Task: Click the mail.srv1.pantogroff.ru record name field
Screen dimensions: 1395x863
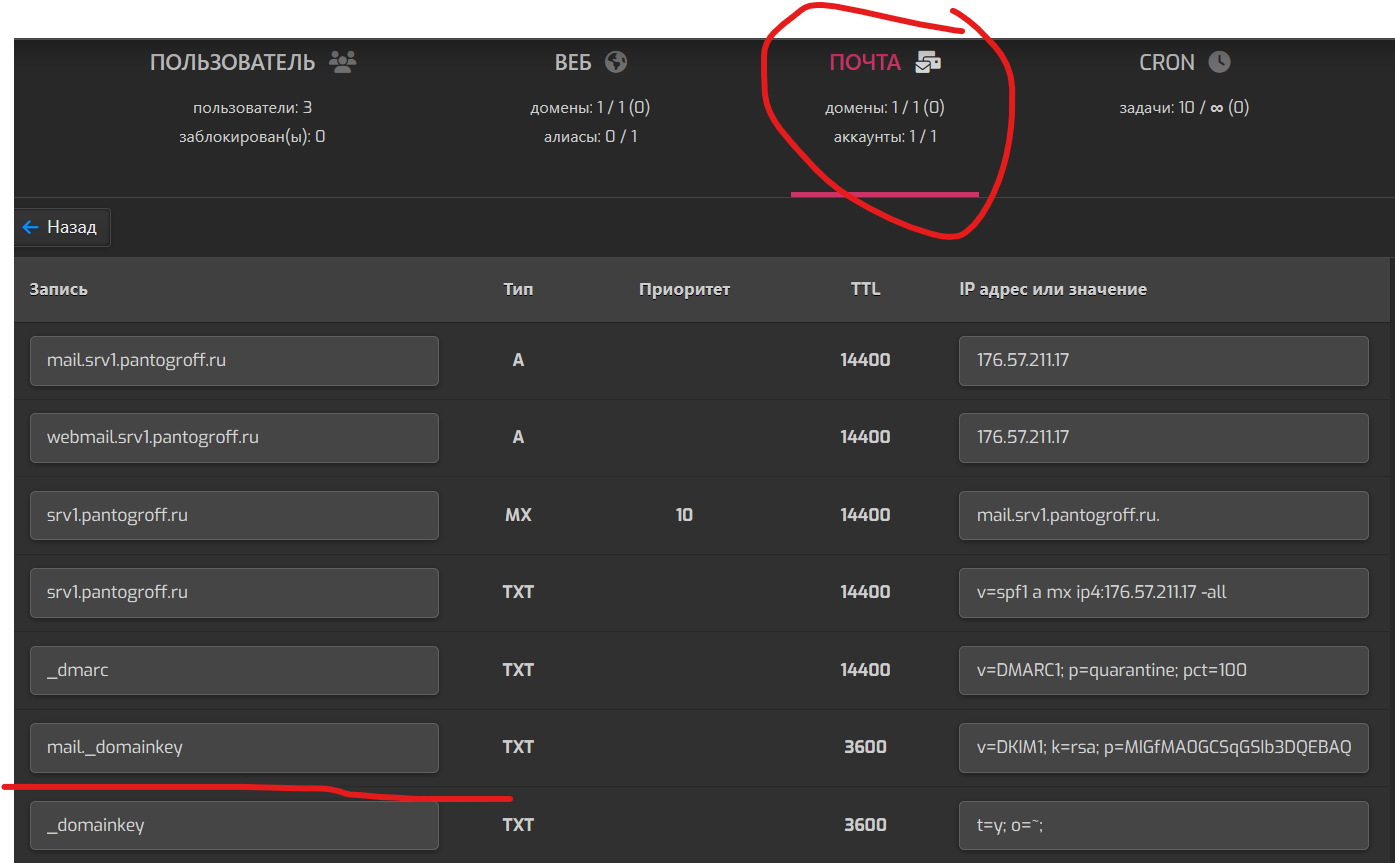Action: [234, 360]
